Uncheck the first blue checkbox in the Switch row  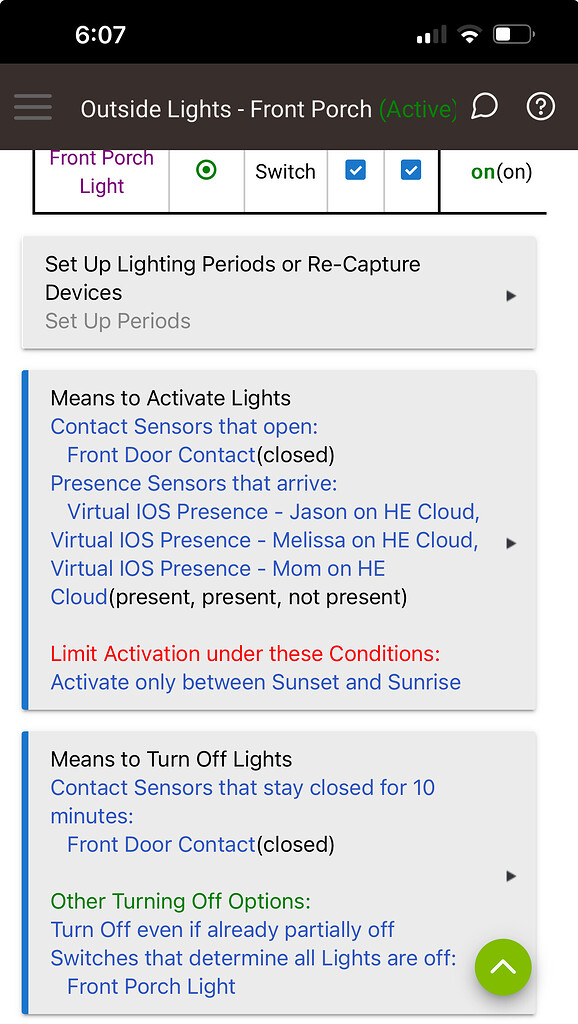(x=355, y=170)
